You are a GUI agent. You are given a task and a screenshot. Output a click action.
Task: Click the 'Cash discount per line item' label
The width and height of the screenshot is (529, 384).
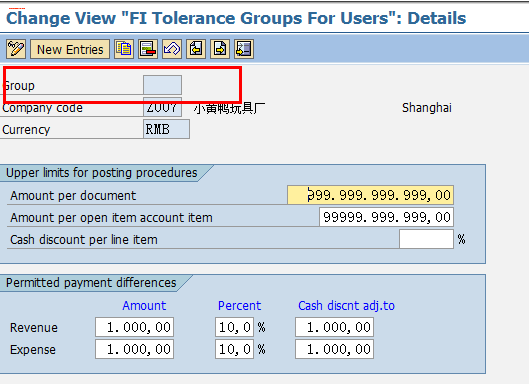[x=84, y=240]
